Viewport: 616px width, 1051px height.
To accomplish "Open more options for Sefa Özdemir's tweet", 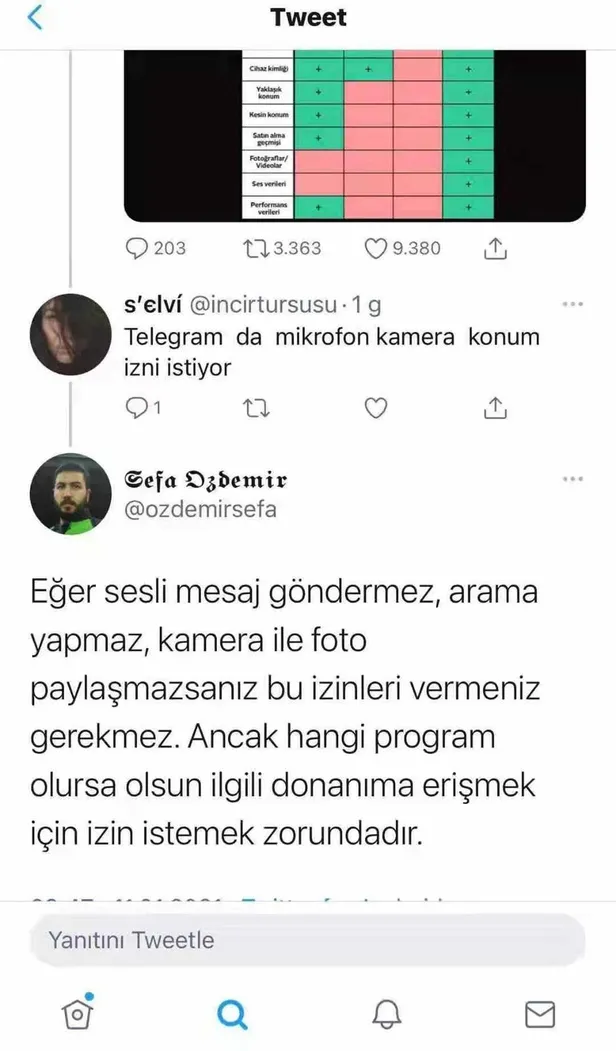I will point(572,479).
